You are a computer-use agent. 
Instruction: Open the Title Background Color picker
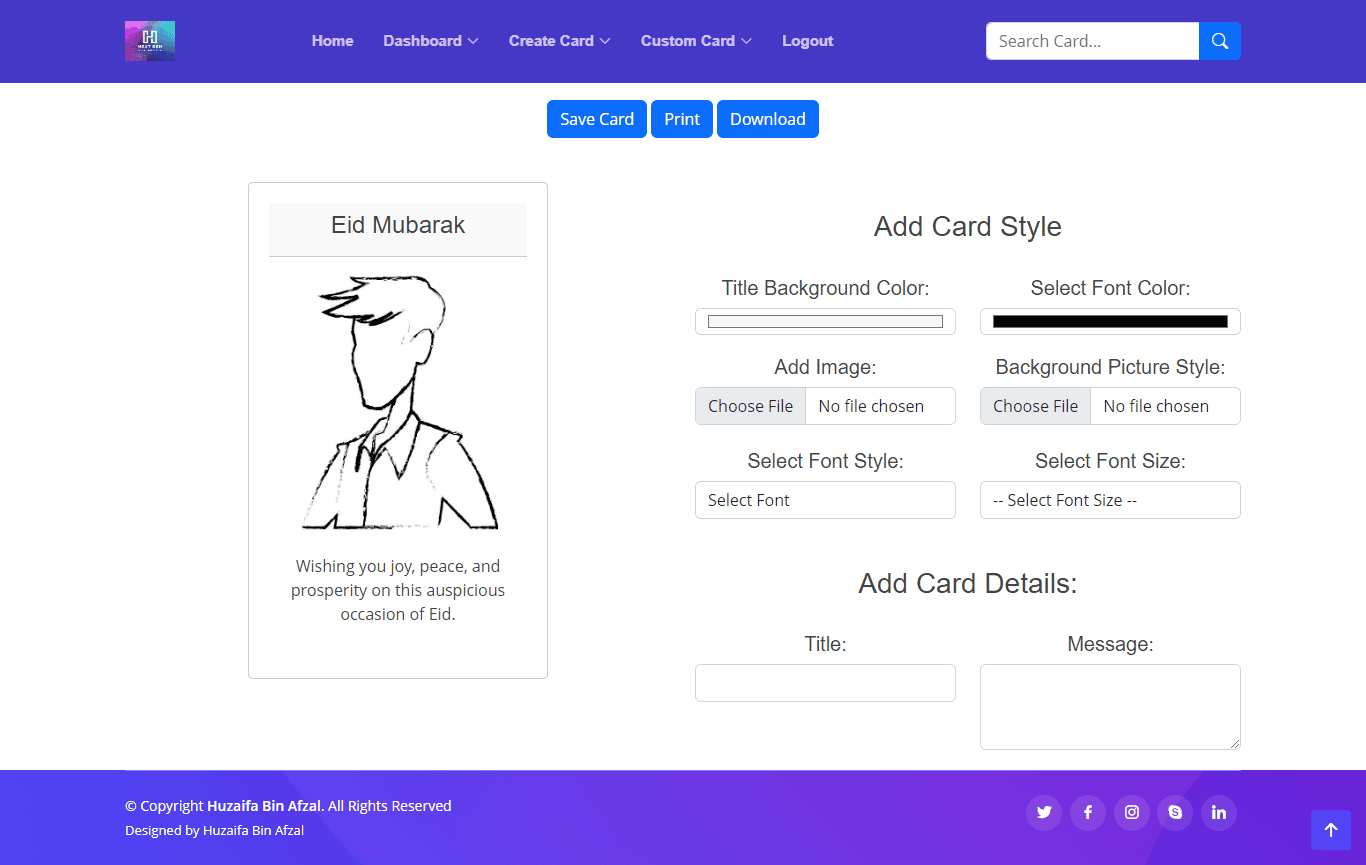click(825, 321)
